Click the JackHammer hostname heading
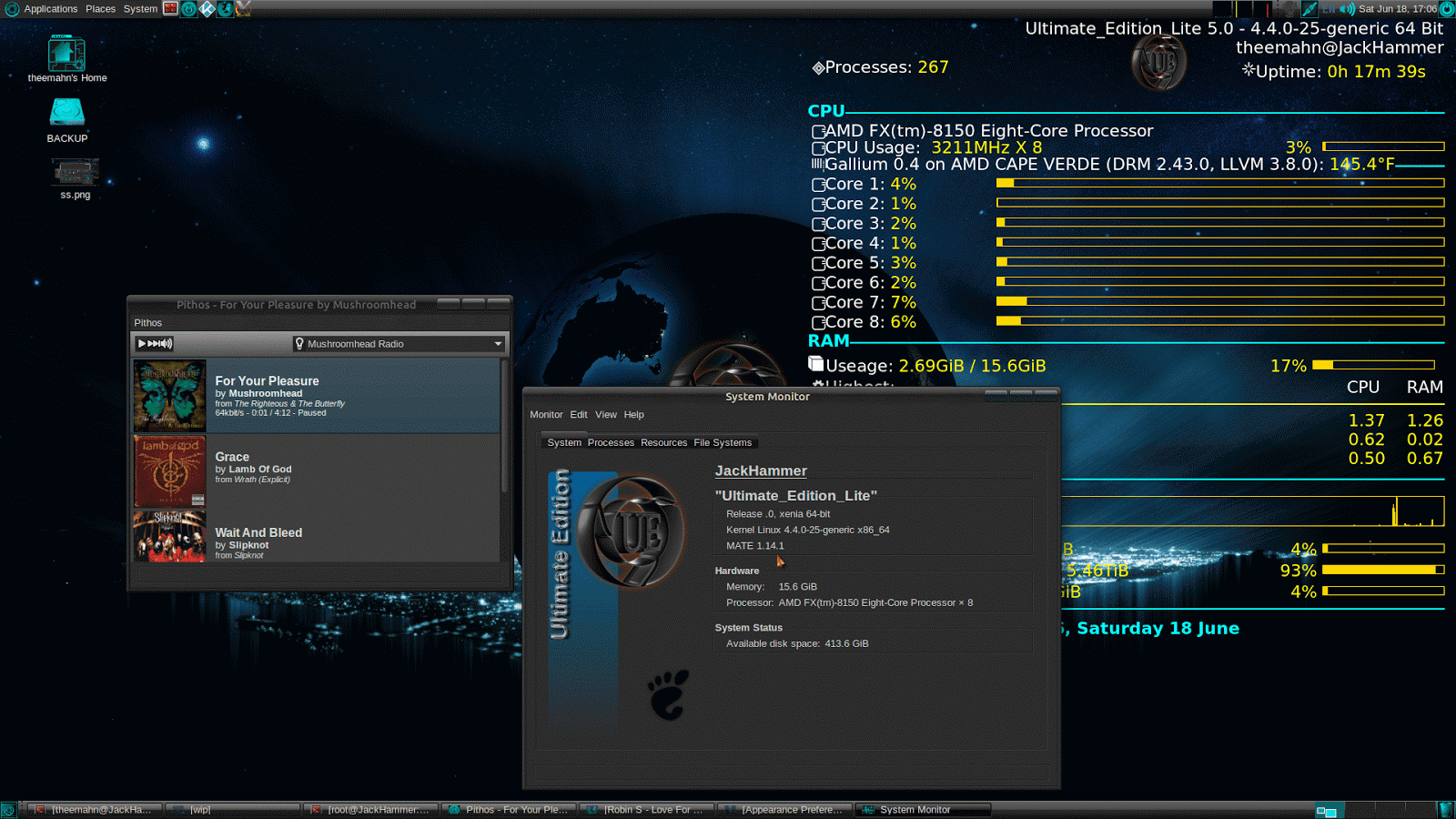1456x819 pixels. 761,471
